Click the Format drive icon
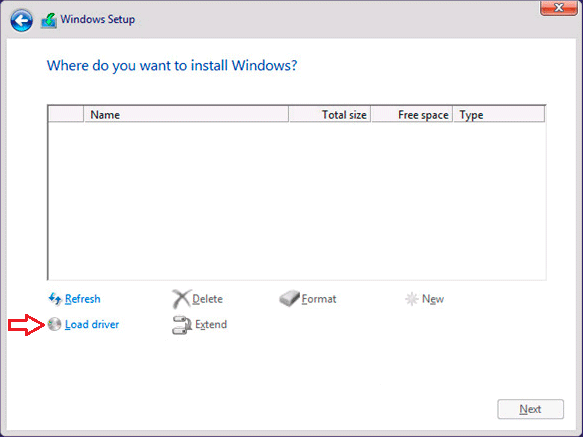This screenshot has width=583, height=437. (289, 298)
